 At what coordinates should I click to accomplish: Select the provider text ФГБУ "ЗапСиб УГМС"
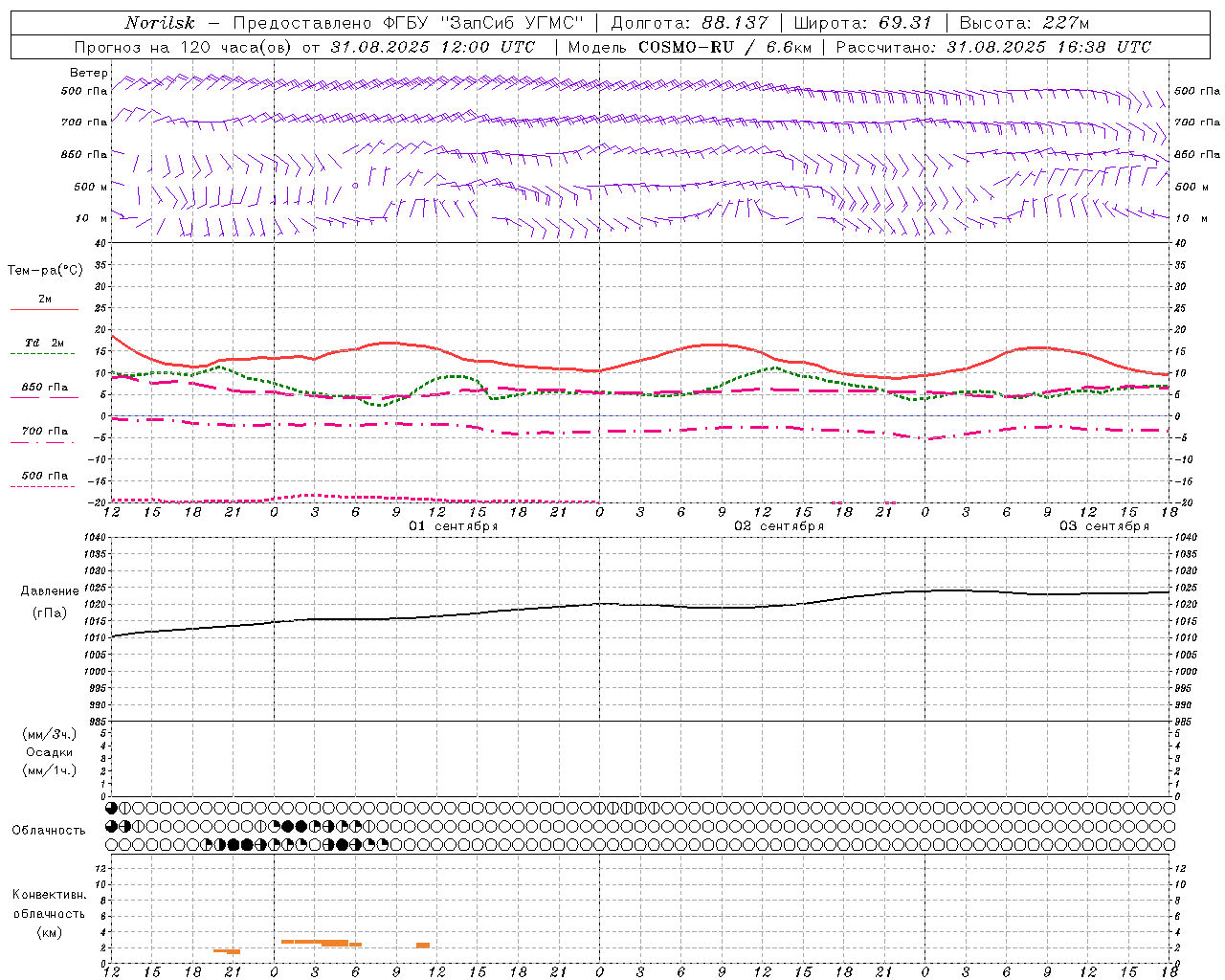point(483,23)
